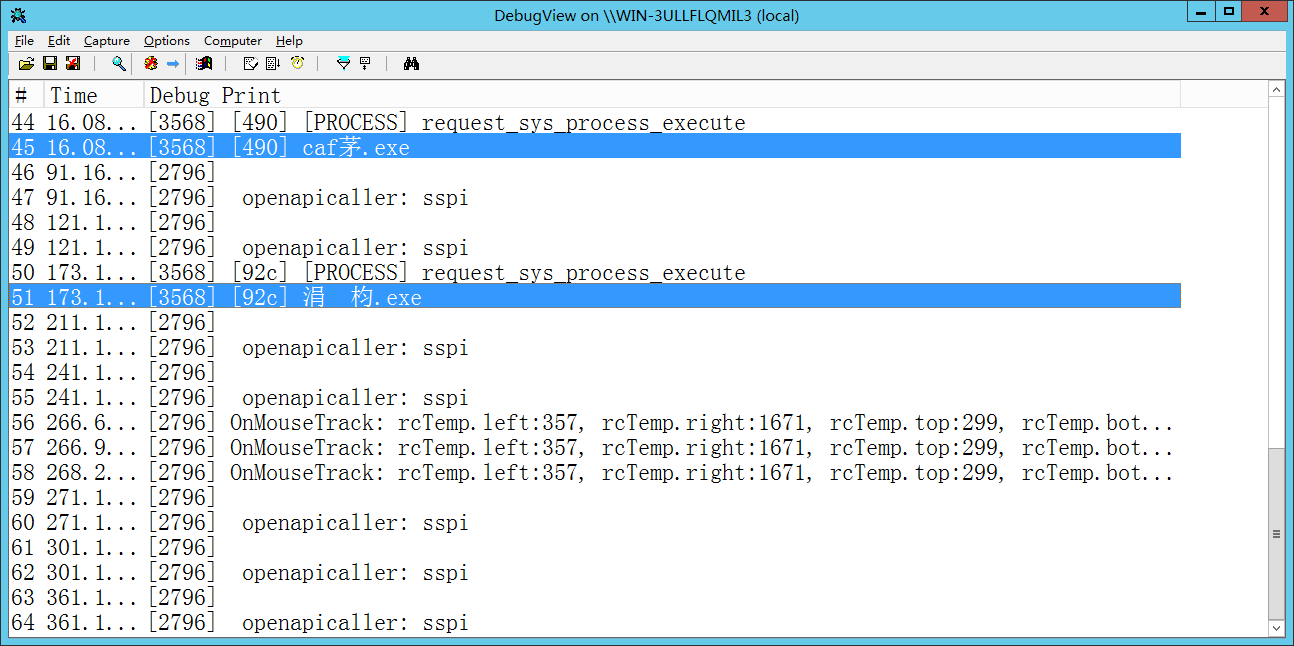Click the Open log file icon
This screenshot has width=1294, height=646.
(26, 63)
